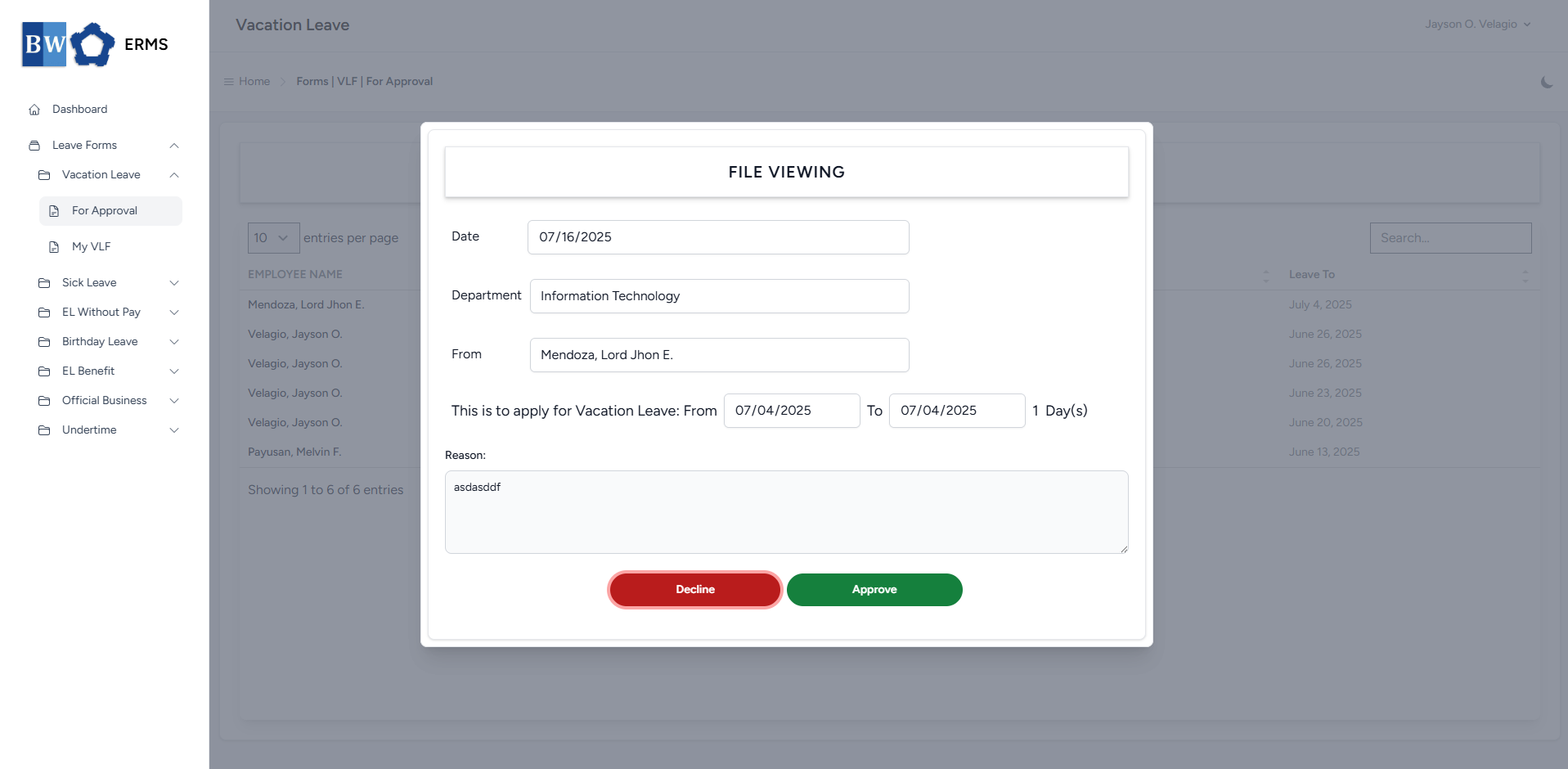
Task: Sort by the Leave To column arrows
Action: point(1525,276)
